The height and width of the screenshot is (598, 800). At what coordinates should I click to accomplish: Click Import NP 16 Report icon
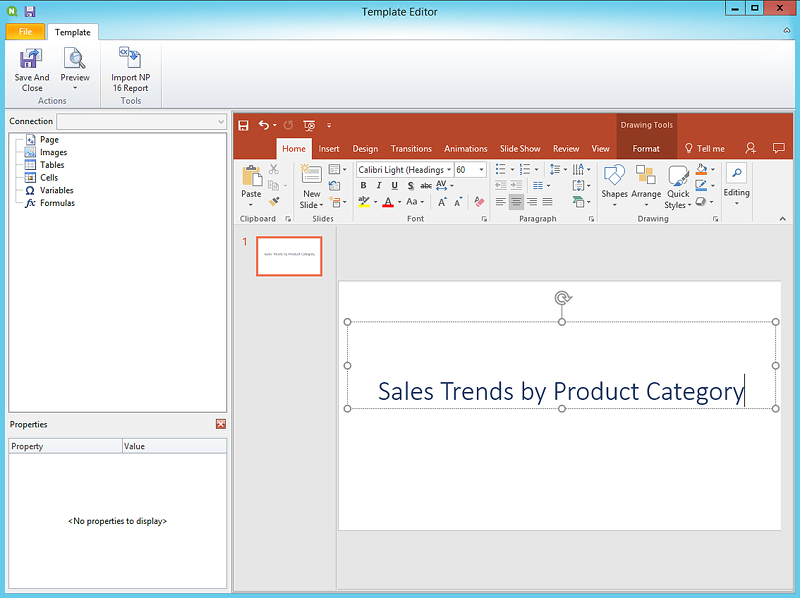click(x=130, y=59)
